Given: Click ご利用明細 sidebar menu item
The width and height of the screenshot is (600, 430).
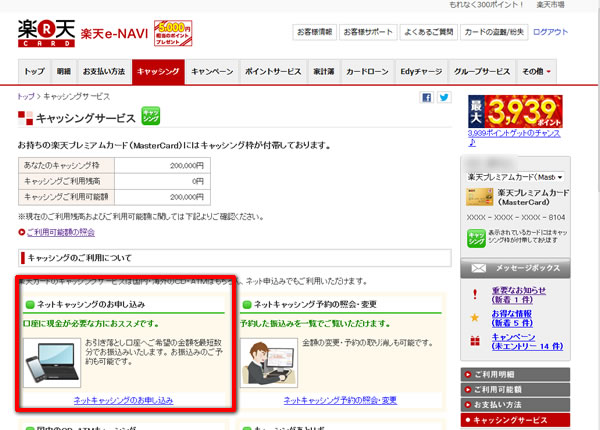Looking at the screenshot, I should coord(515,375).
